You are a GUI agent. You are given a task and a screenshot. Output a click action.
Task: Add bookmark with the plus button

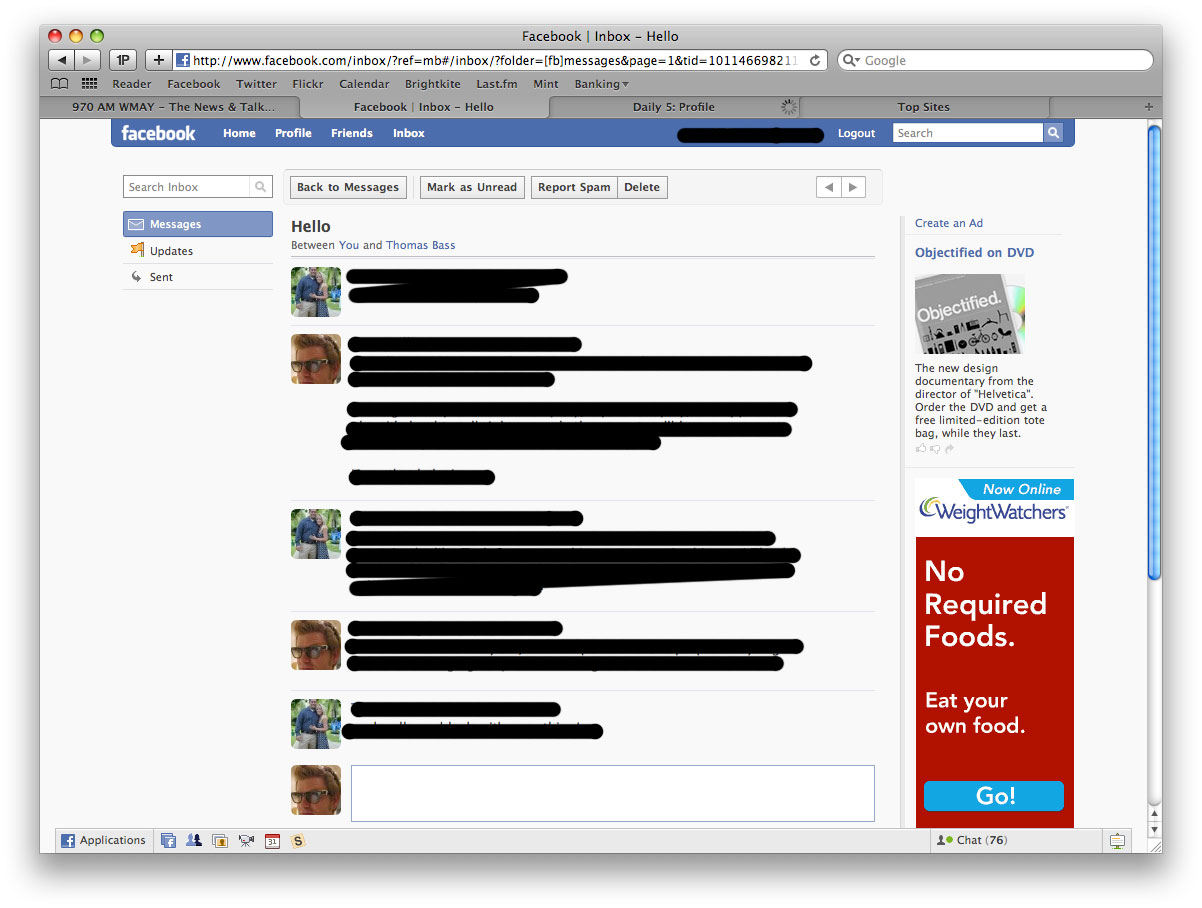(158, 60)
